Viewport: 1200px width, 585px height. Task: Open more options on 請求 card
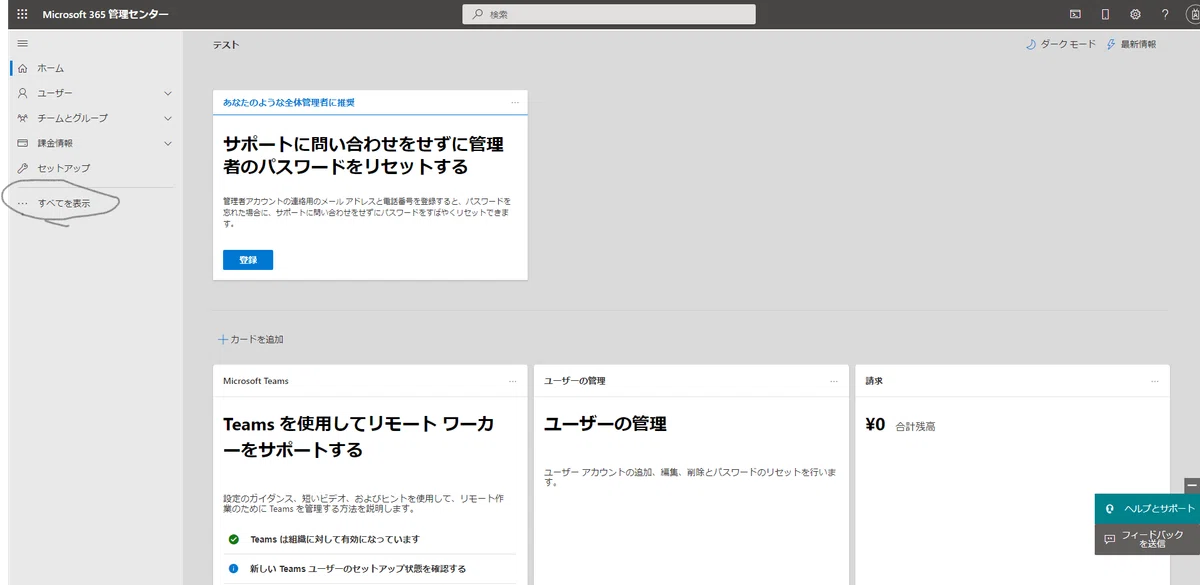click(1156, 381)
